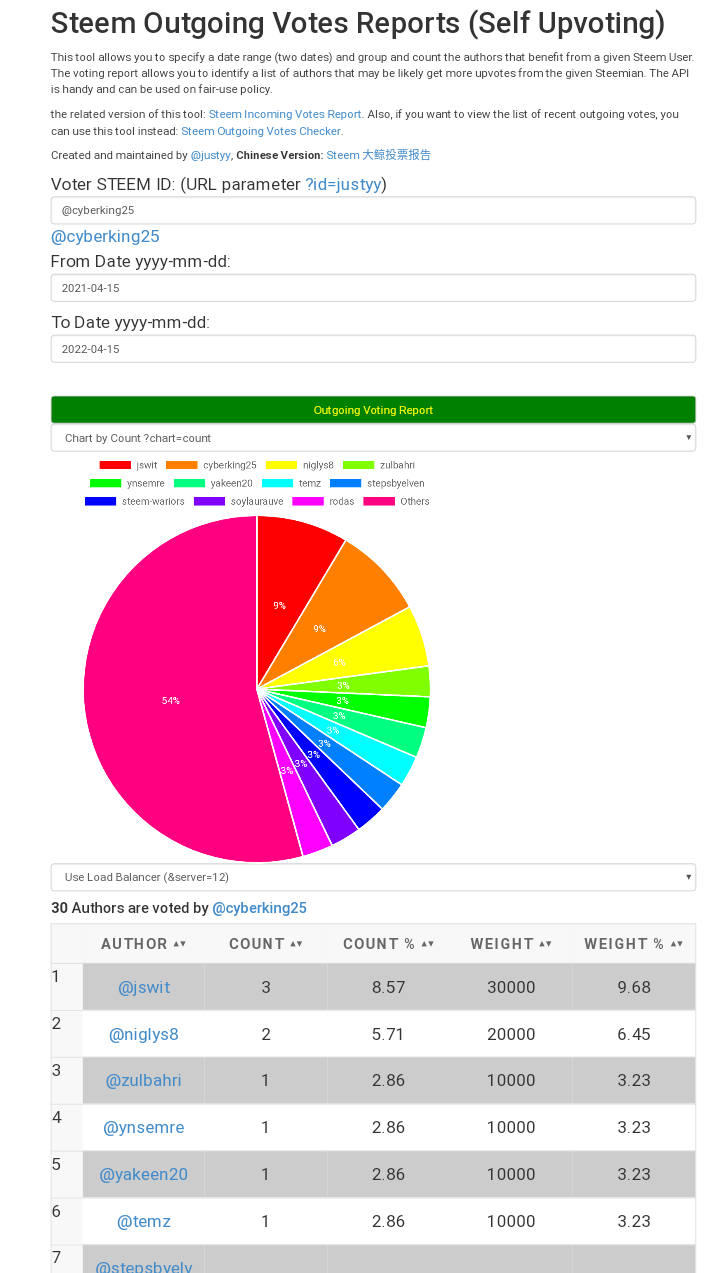Sort table by the AUTHOR column header
The height and width of the screenshot is (1273, 720).
point(144,944)
